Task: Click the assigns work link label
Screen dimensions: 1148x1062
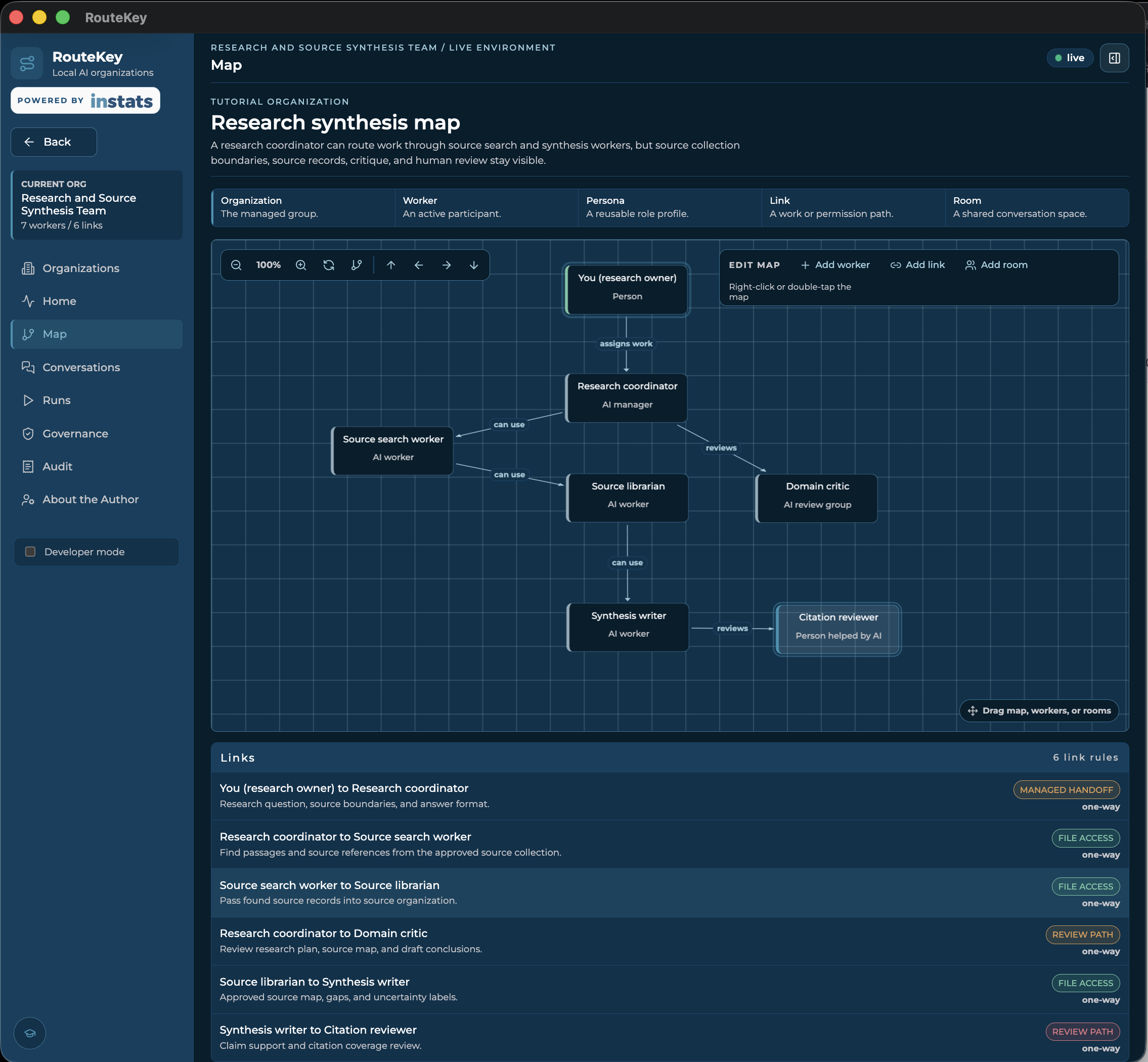Action: click(x=626, y=344)
